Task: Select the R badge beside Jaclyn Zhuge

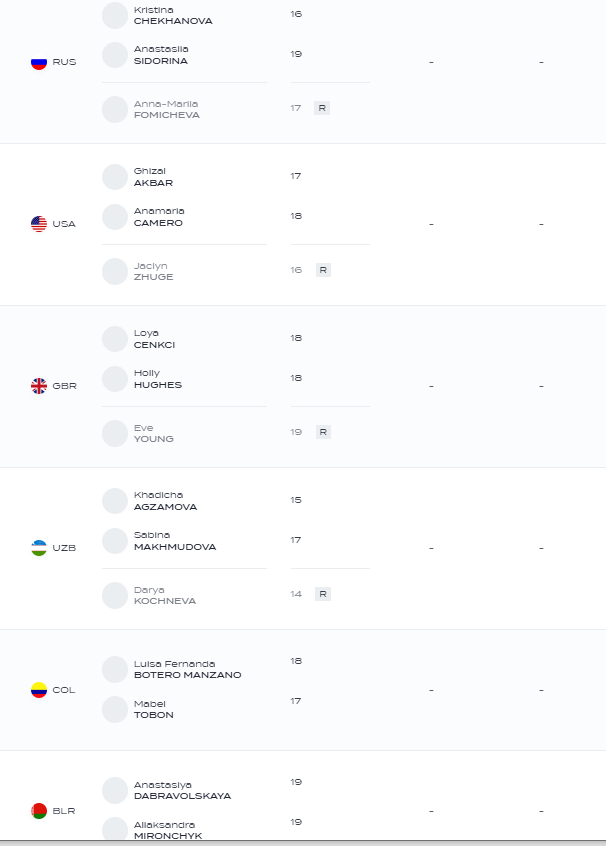Action: tap(323, 270)
